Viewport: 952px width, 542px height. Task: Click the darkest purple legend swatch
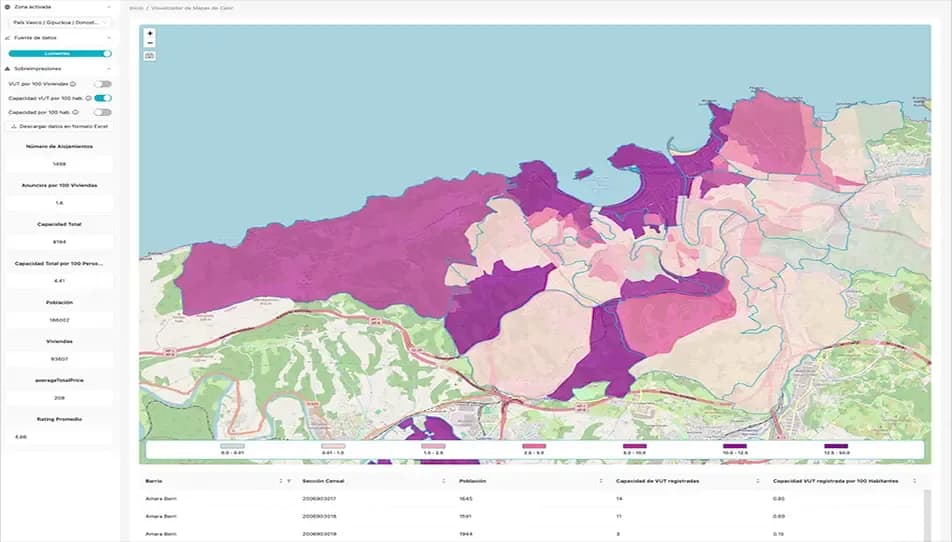pyautogui.click(x=836, y=446)
